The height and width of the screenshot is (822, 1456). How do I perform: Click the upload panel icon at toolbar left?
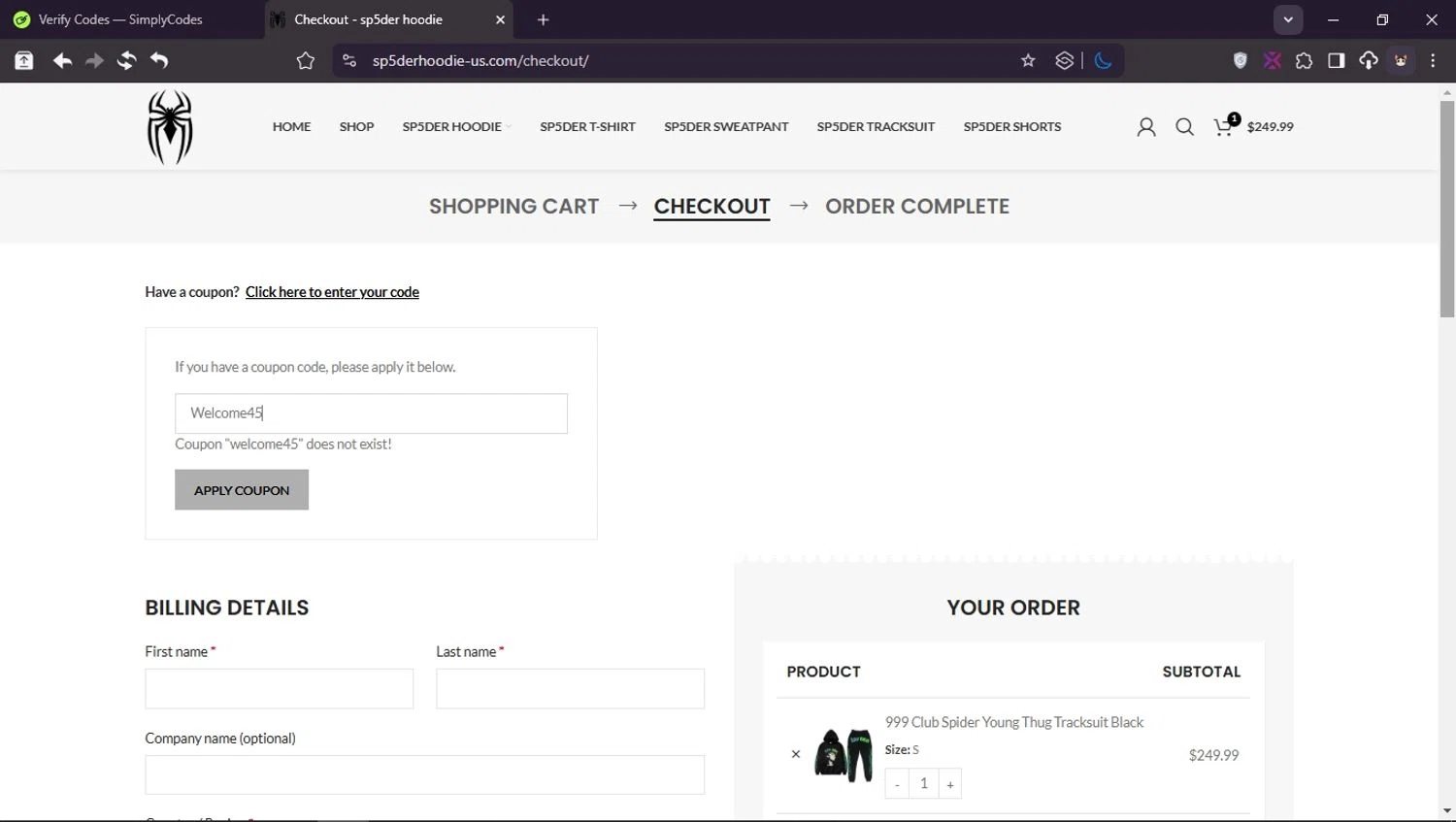pos(24,60)
